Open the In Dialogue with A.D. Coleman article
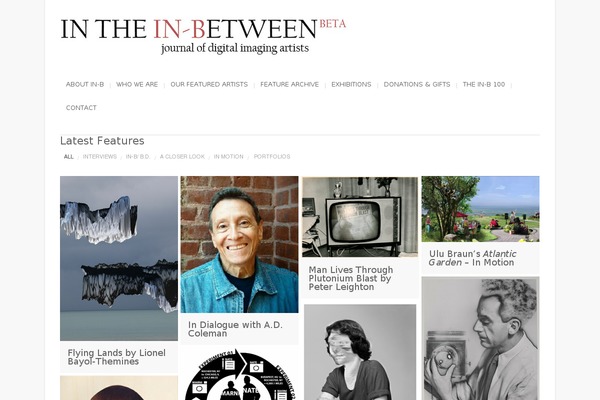Screen dimensions: 600x400 point(235,329)
